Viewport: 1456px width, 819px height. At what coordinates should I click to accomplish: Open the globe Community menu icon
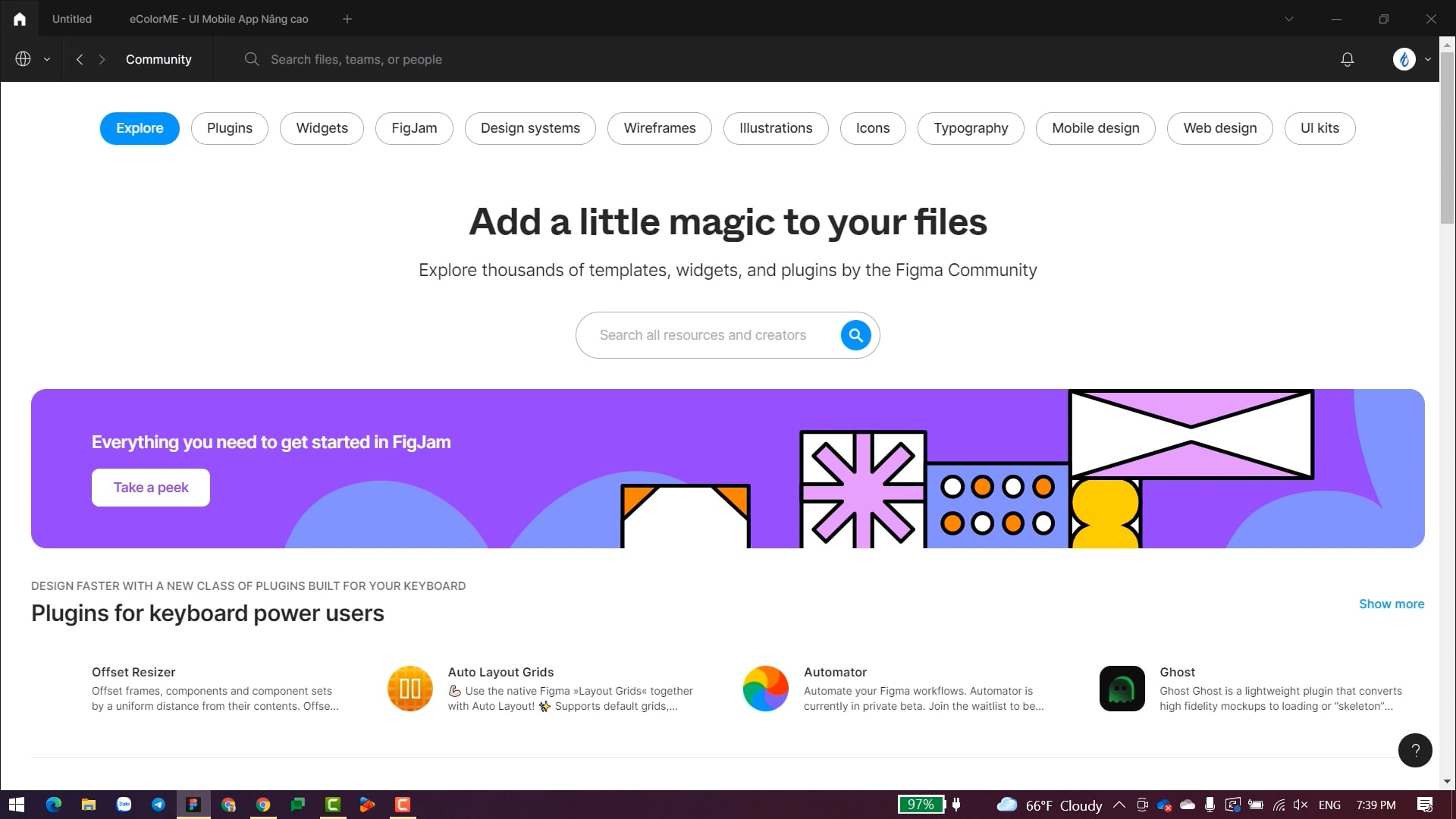pos(23,59)
